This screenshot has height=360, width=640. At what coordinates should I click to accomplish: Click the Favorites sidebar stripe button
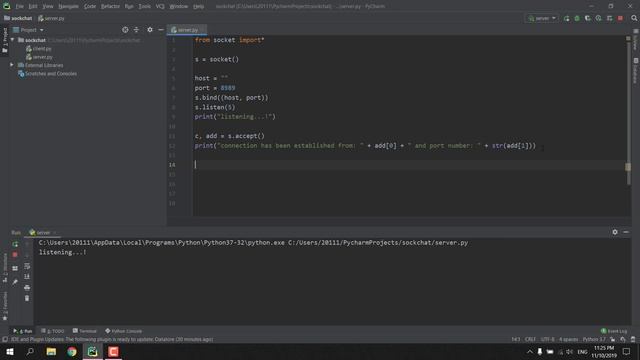point(5,306)
